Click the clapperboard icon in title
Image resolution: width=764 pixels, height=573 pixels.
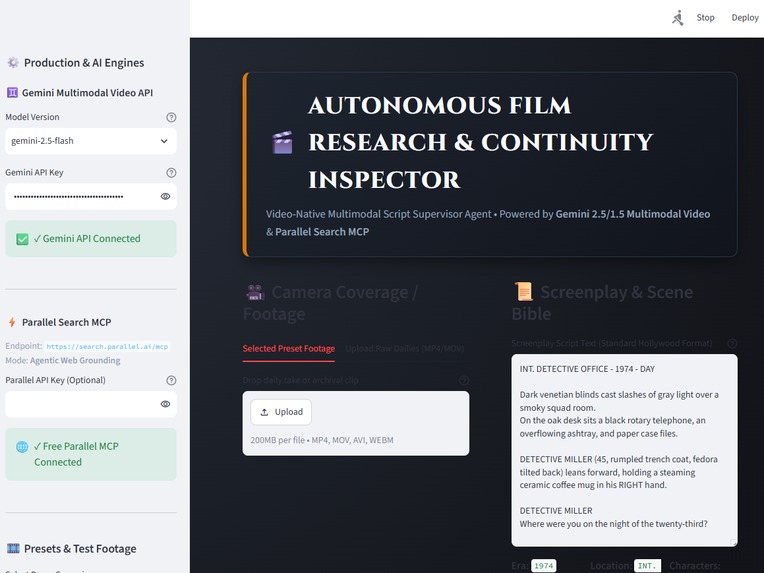[282, 142]
